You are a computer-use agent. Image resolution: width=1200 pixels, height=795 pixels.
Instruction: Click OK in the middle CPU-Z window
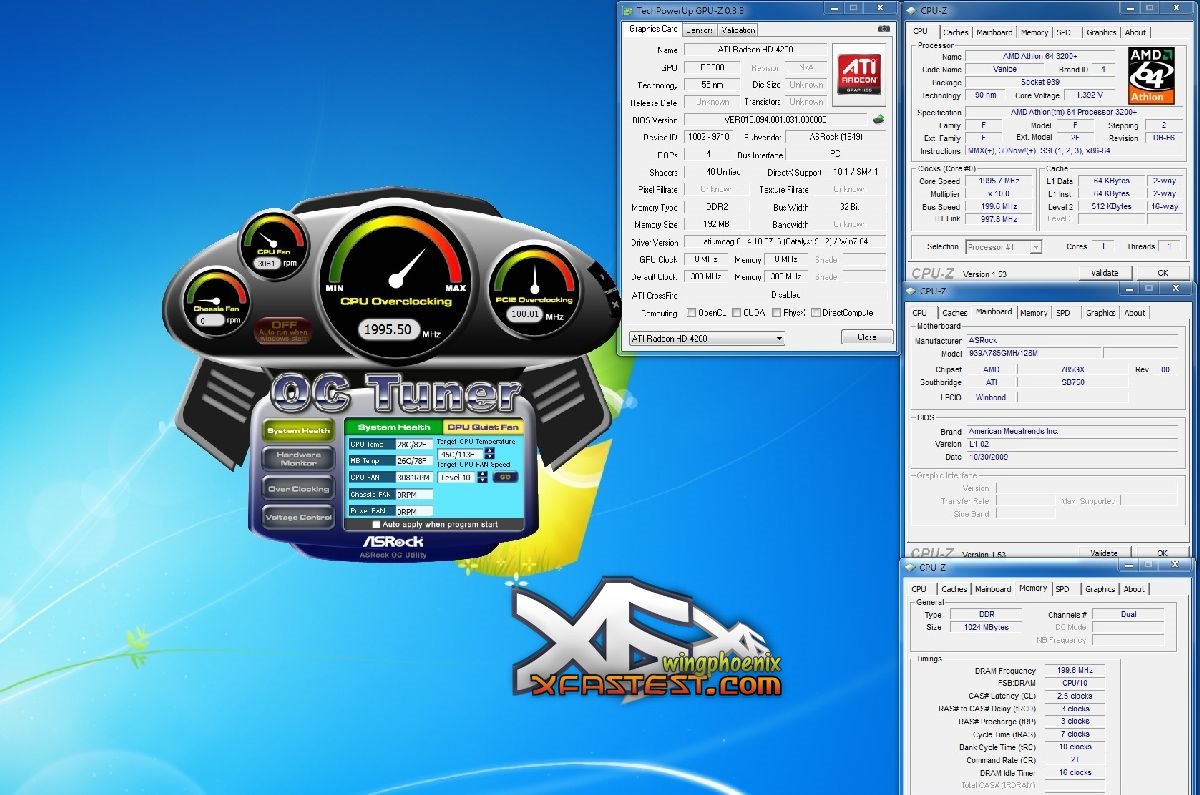pyautogui.click(x=1162, y=553)
